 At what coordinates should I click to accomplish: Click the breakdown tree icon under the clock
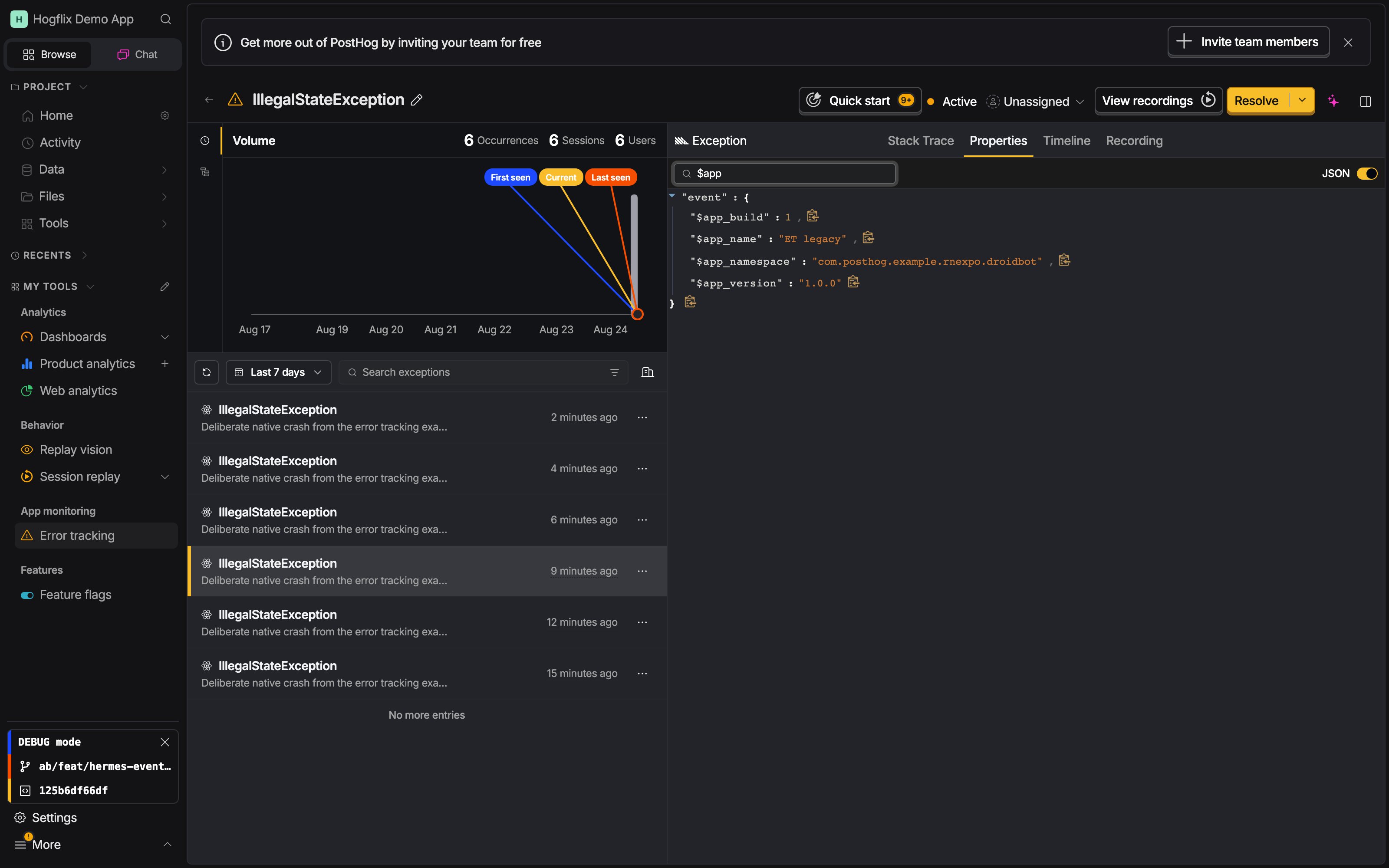[x=205, y=172]
